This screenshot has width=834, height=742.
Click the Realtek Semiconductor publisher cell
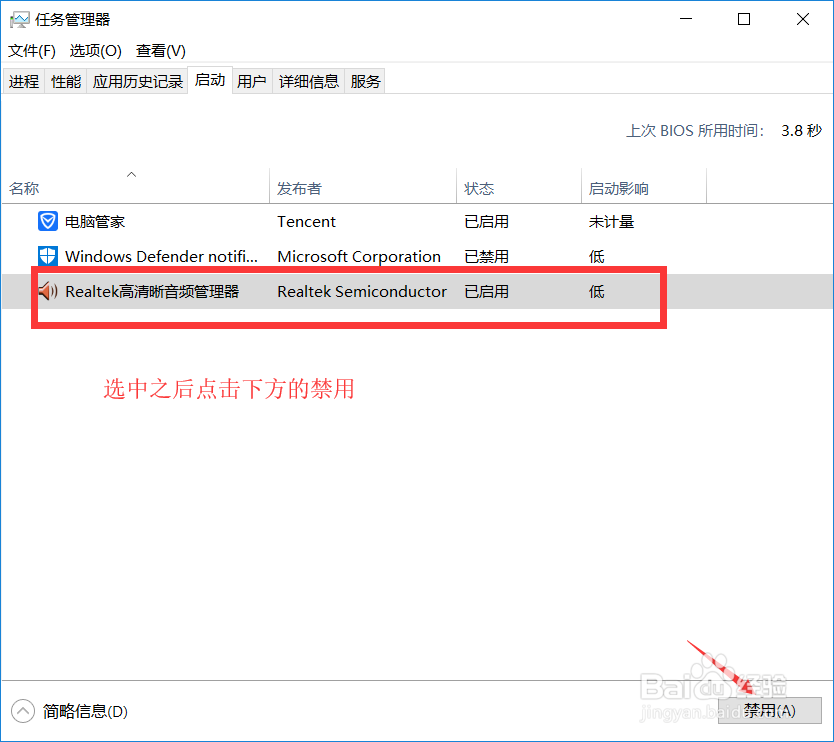pos(362,291)
